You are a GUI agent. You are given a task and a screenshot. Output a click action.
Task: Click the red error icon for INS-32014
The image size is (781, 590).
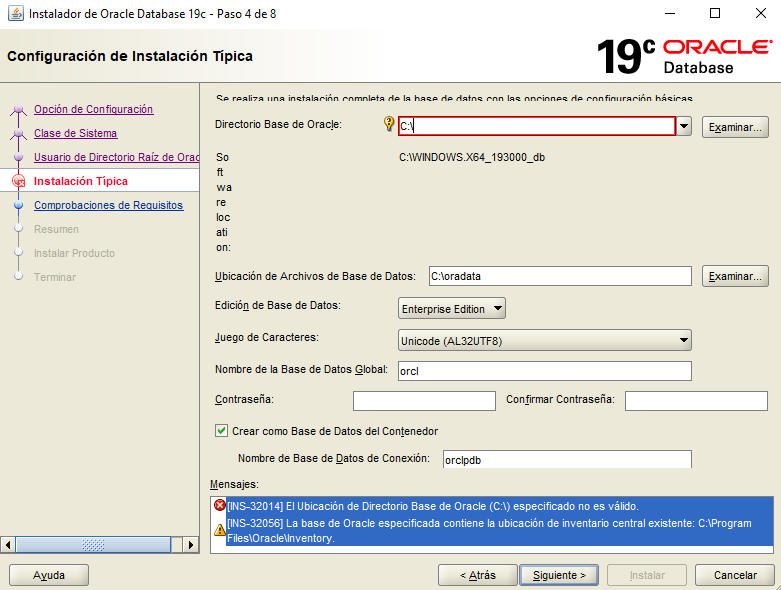click(x=220, y=506)
